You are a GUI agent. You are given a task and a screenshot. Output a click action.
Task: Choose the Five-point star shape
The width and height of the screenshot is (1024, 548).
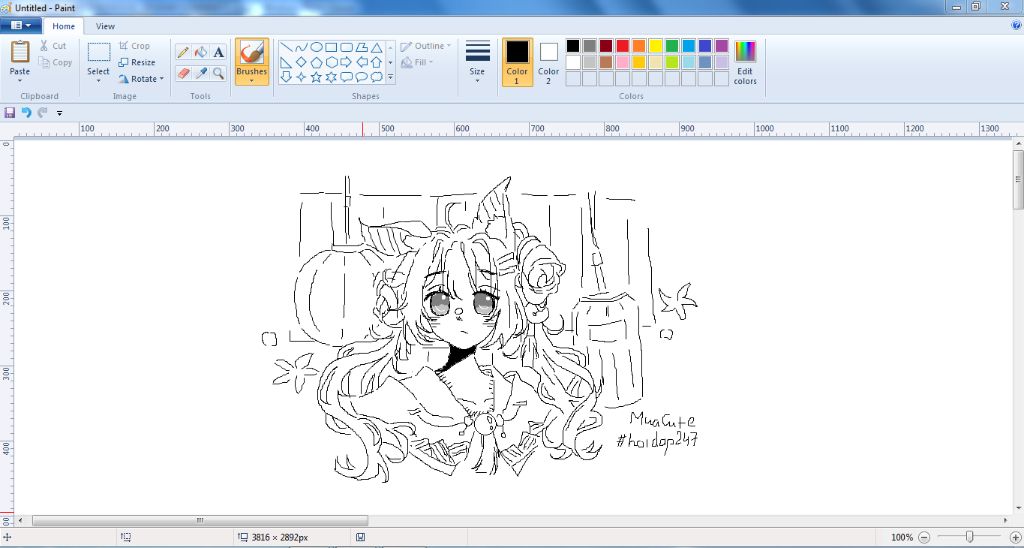click(316, 77)
